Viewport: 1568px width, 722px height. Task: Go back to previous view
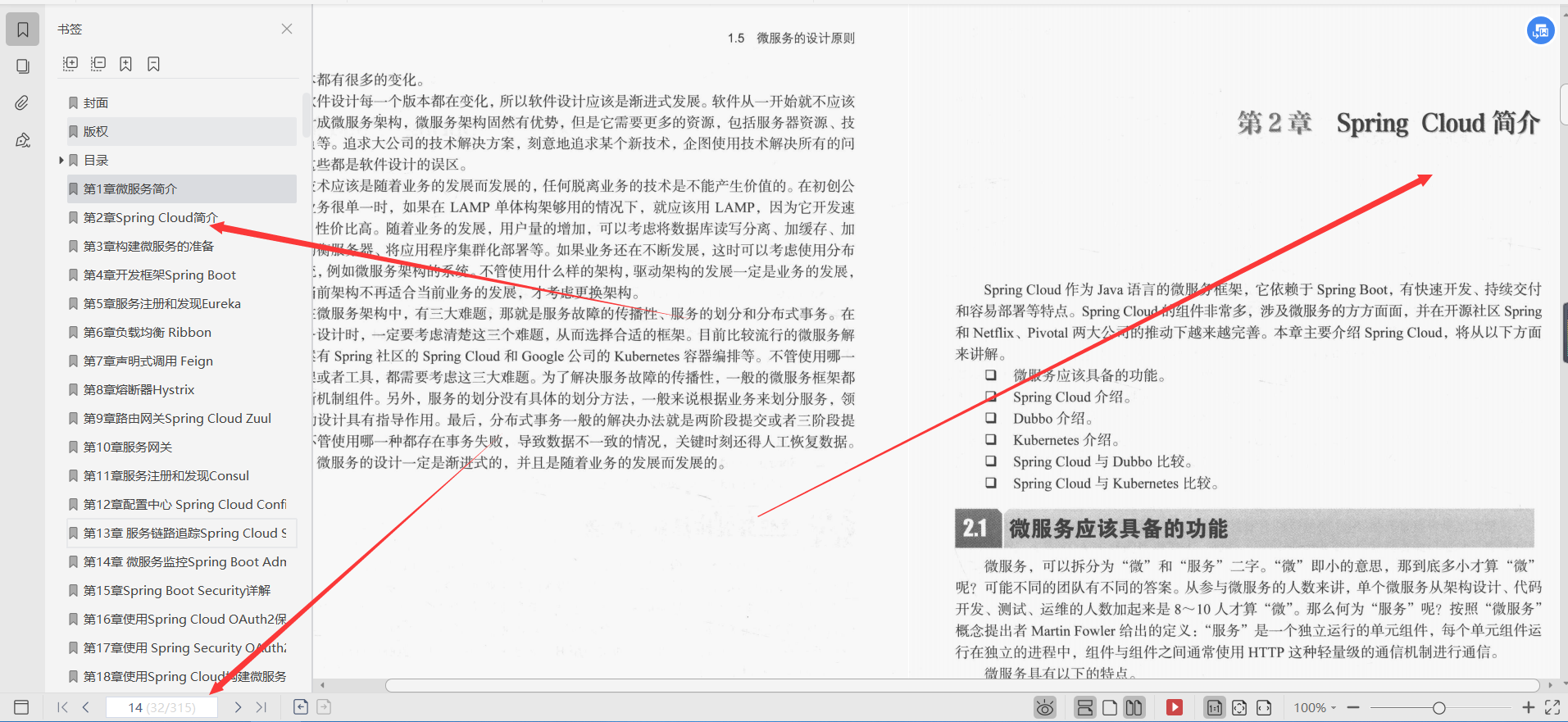301,706
